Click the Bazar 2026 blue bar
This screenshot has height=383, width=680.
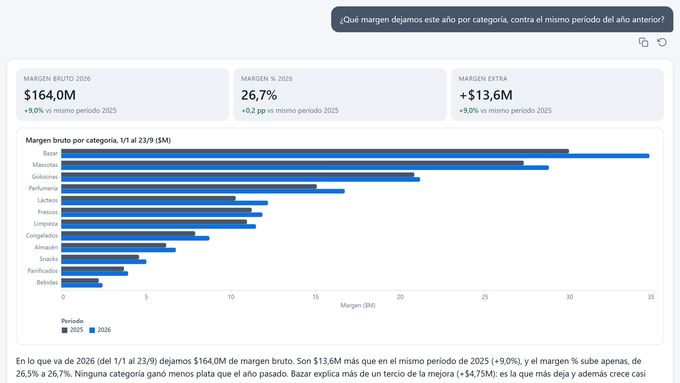tap(355, 156)
